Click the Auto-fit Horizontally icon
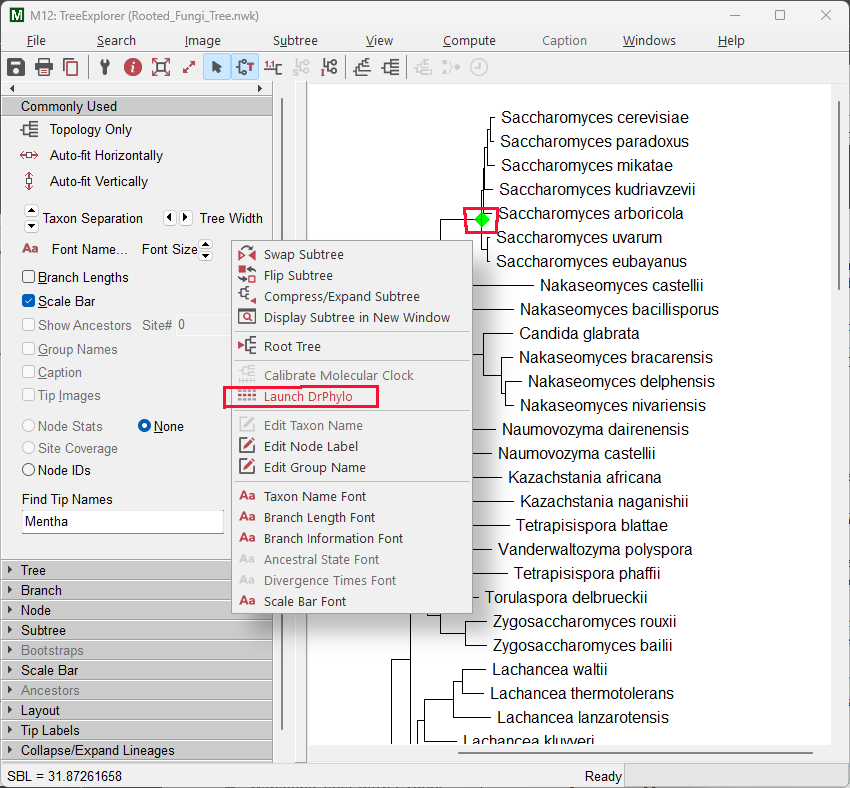 click(30, 155)
